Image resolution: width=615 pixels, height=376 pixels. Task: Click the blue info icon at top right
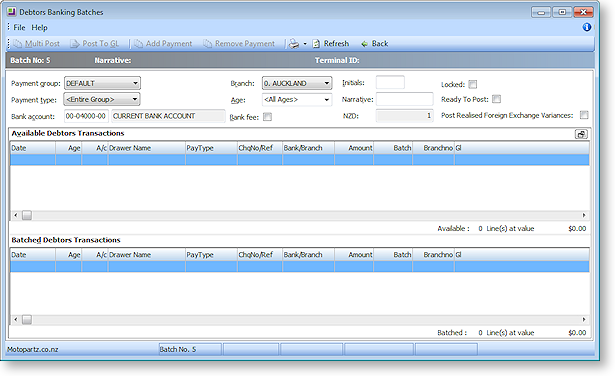[x=587, y=27]
